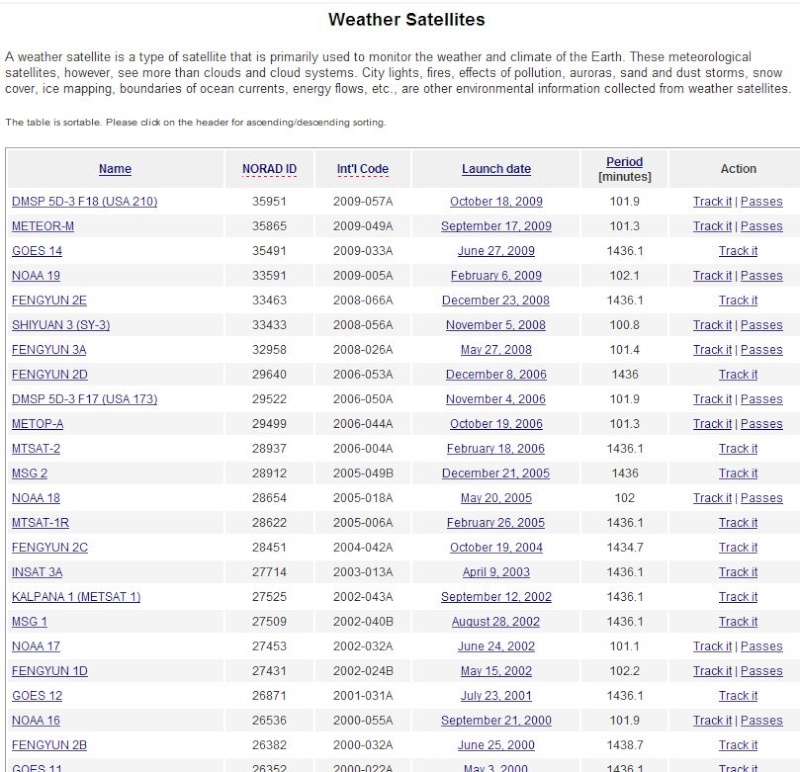
Task: Open the November 5, 2008 launch date
Action: coord(496,325)
